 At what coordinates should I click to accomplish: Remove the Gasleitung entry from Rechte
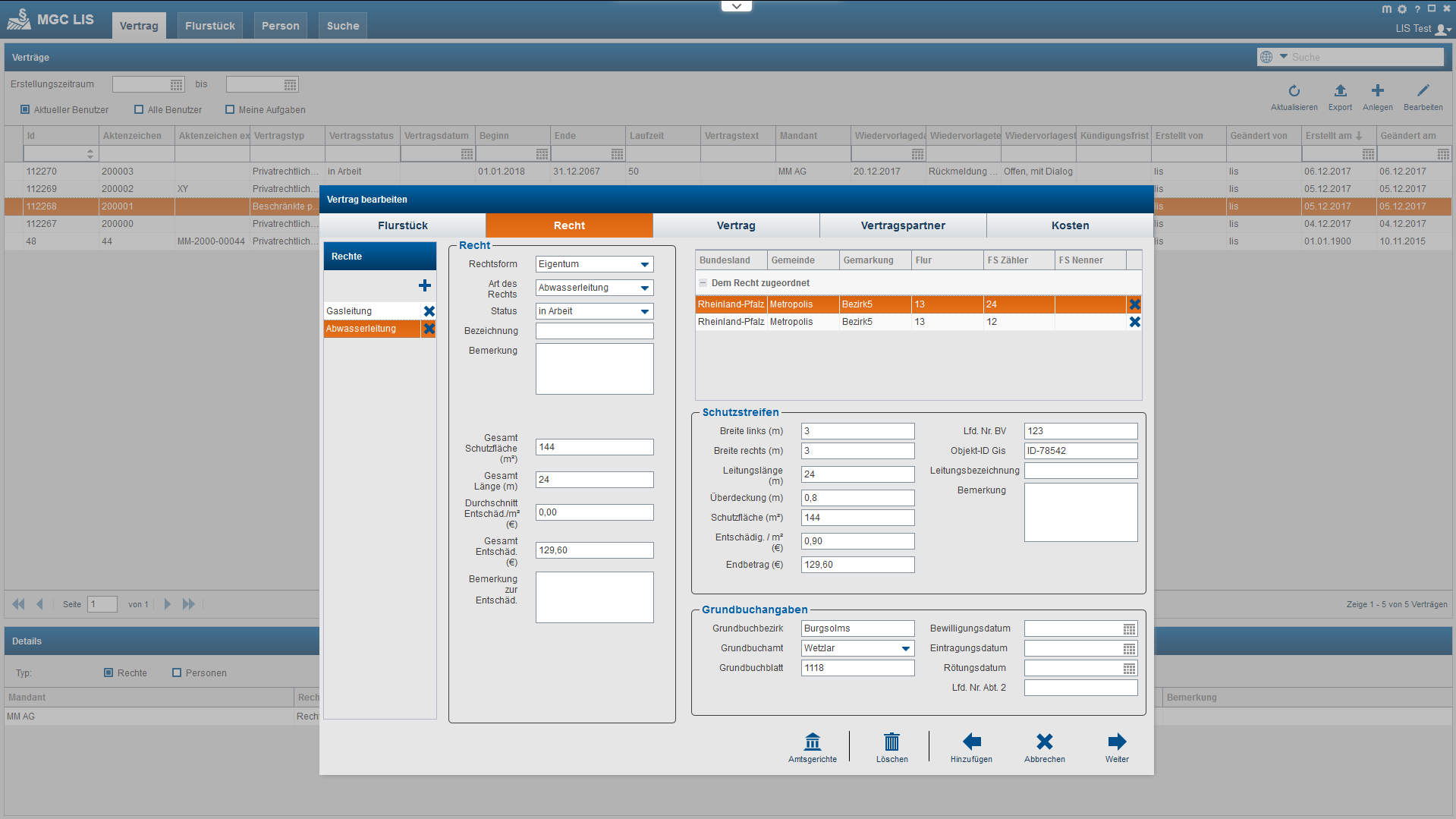429,311
